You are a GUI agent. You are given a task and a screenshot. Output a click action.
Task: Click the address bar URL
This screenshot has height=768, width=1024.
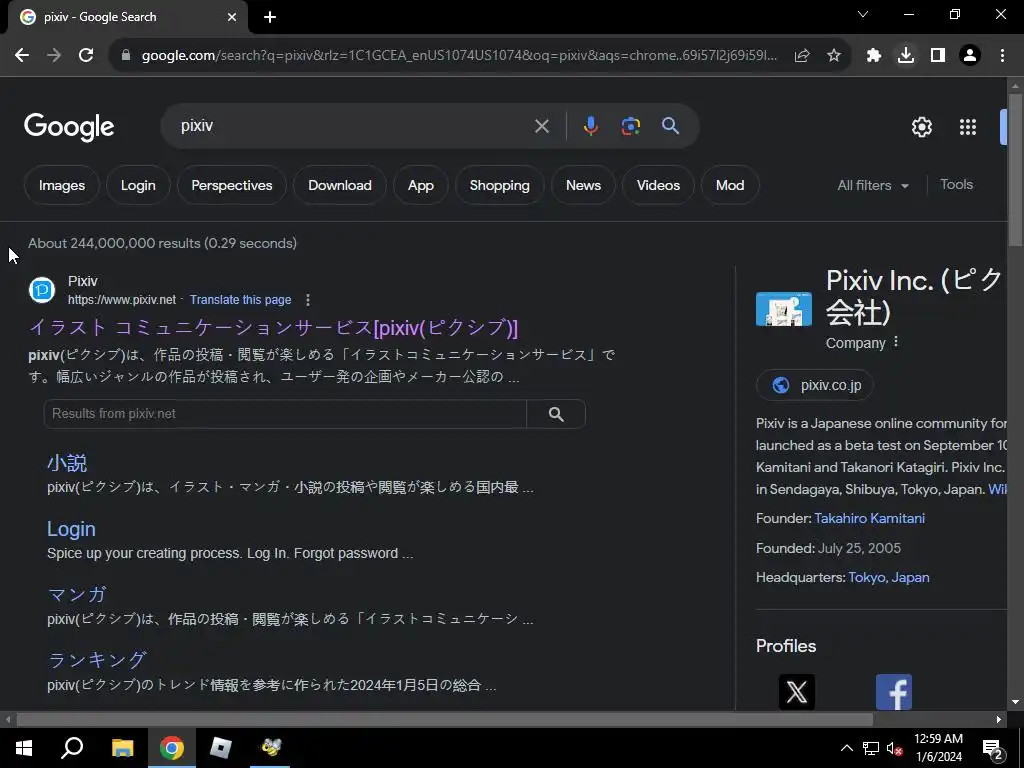pos(459,56)
